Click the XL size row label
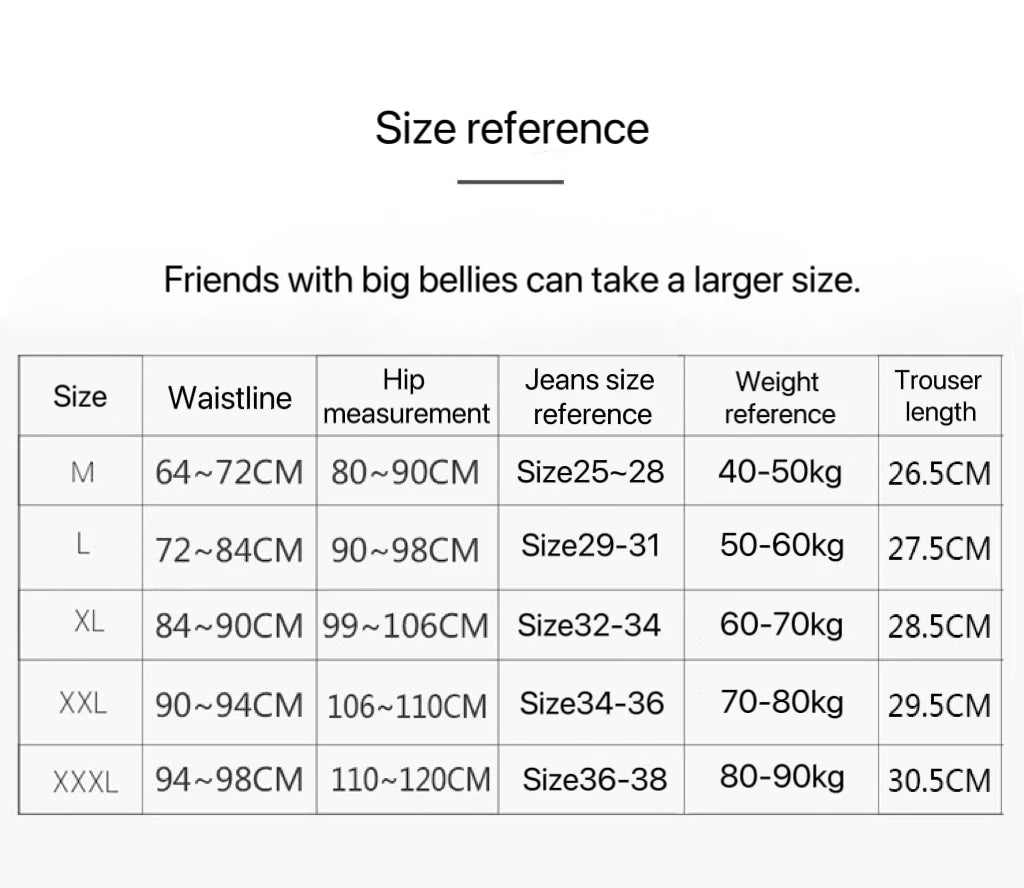Viewport: 1024px width, 888px height. (88, 623)
